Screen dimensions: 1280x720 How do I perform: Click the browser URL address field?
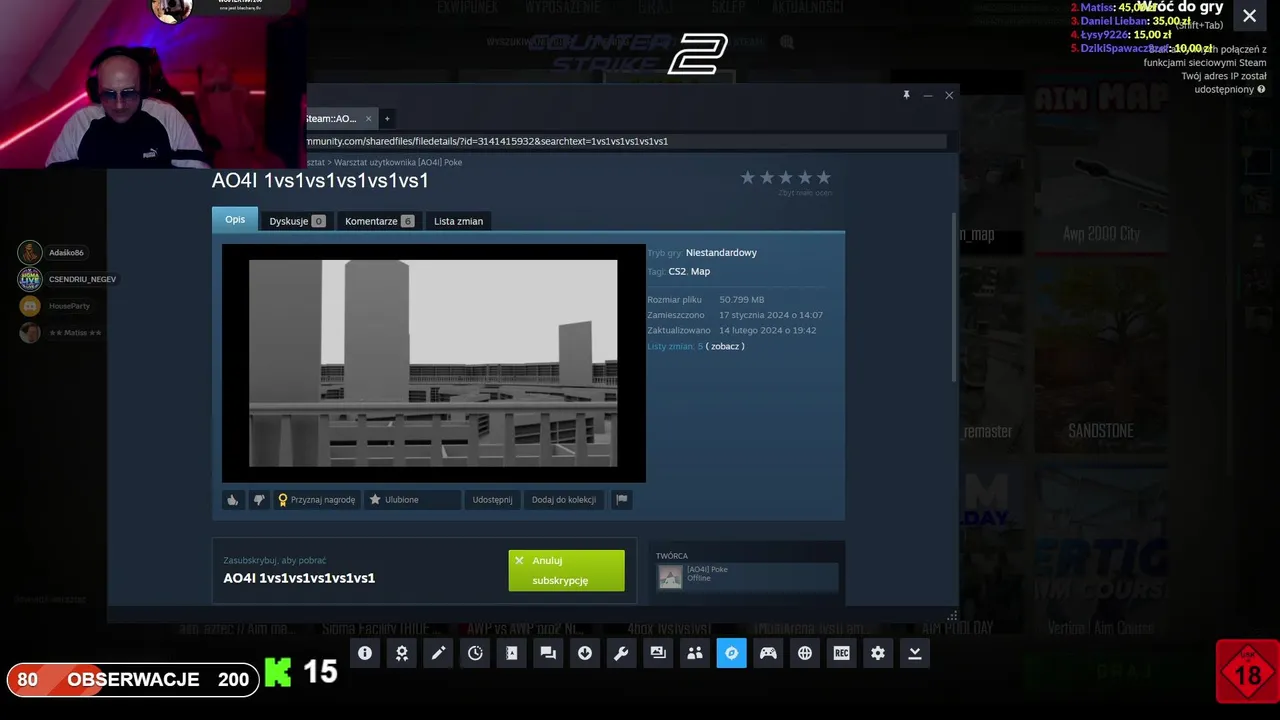coord(625,141)
